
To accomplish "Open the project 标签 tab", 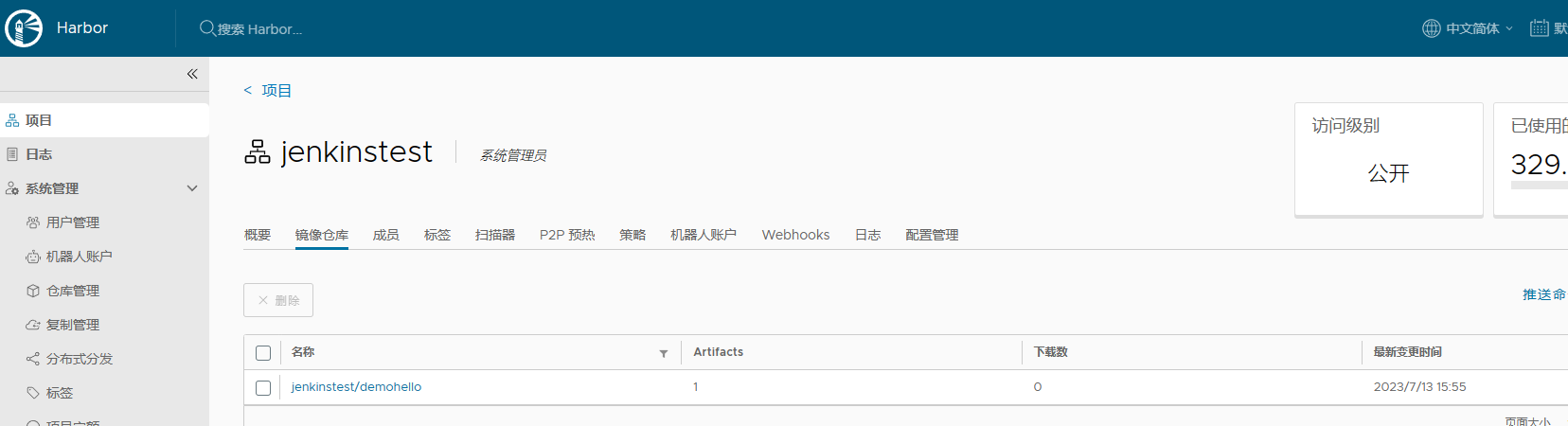I will coord(437,235).
